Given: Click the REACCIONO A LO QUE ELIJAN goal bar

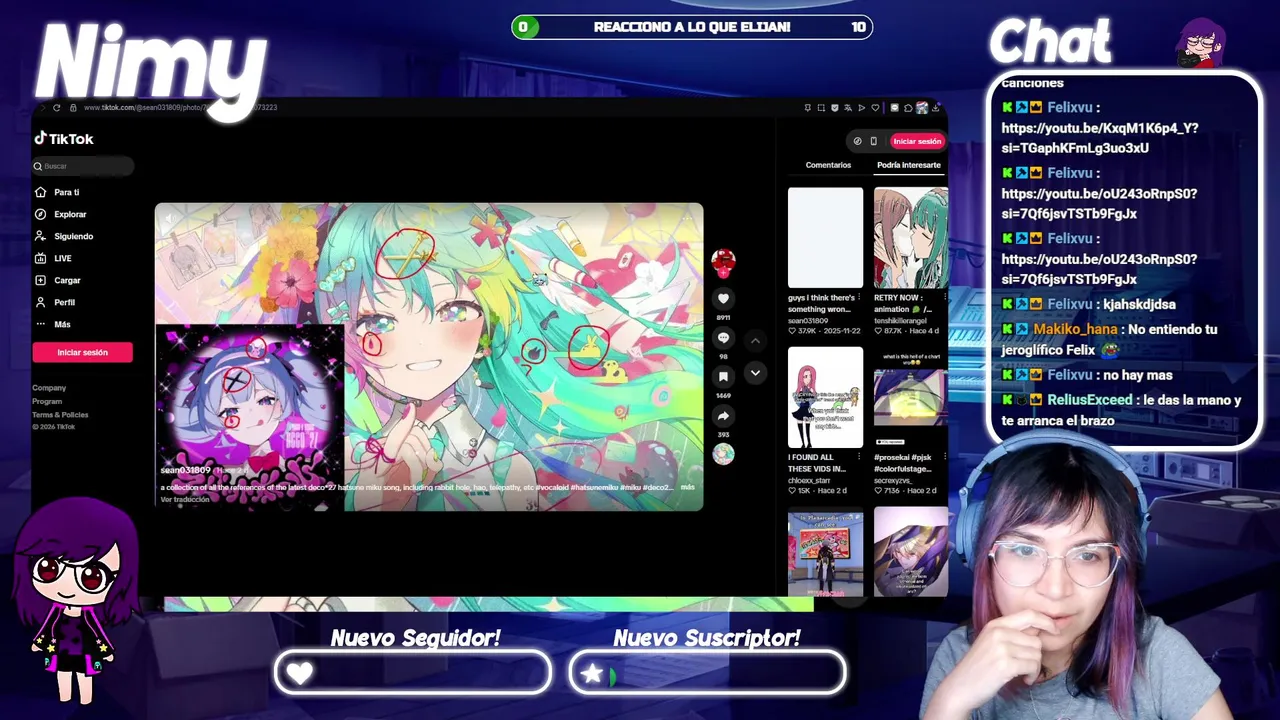Looking at the screenshot, I should coord(692,27).
